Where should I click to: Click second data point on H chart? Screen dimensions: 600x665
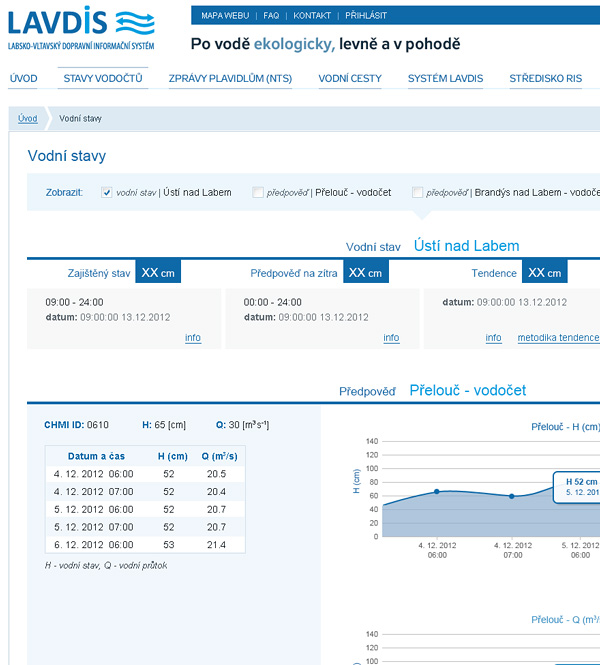(512, 496)
